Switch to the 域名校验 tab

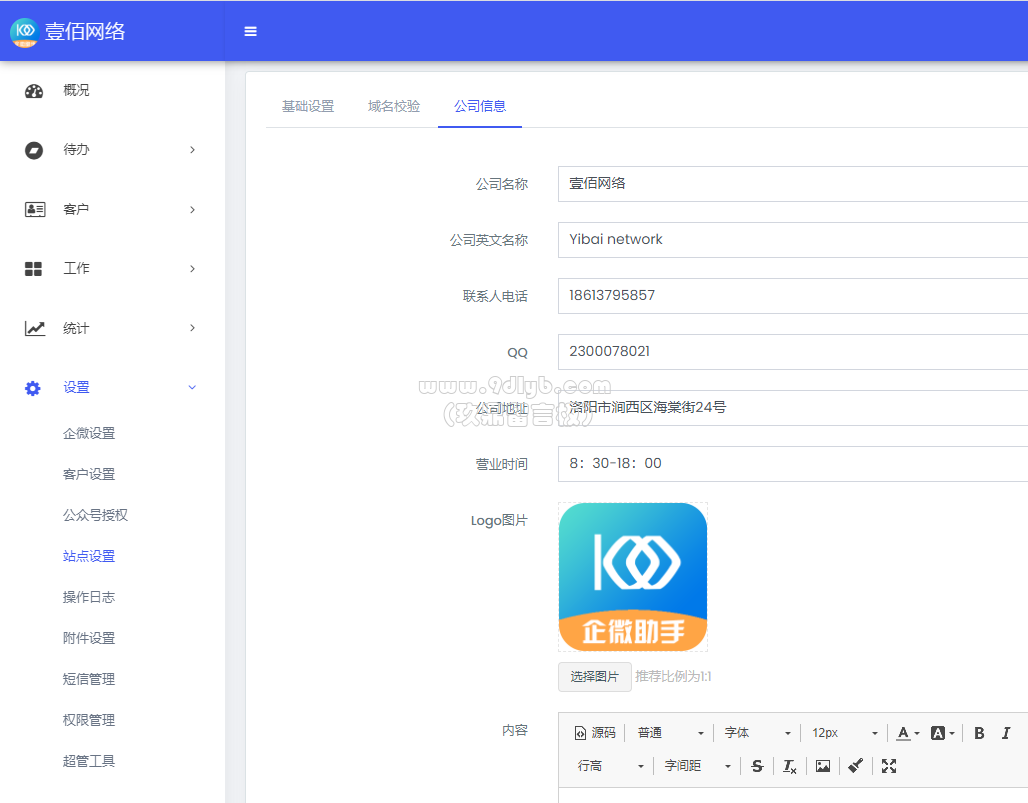tap(394, 106)
